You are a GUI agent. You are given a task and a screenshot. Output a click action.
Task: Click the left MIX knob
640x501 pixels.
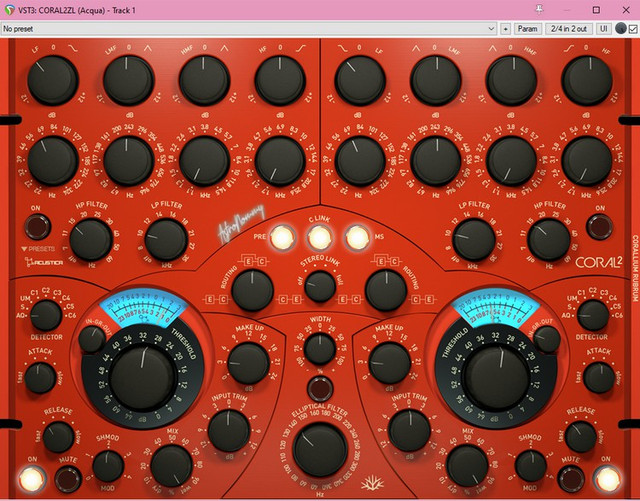coord(171,465)
